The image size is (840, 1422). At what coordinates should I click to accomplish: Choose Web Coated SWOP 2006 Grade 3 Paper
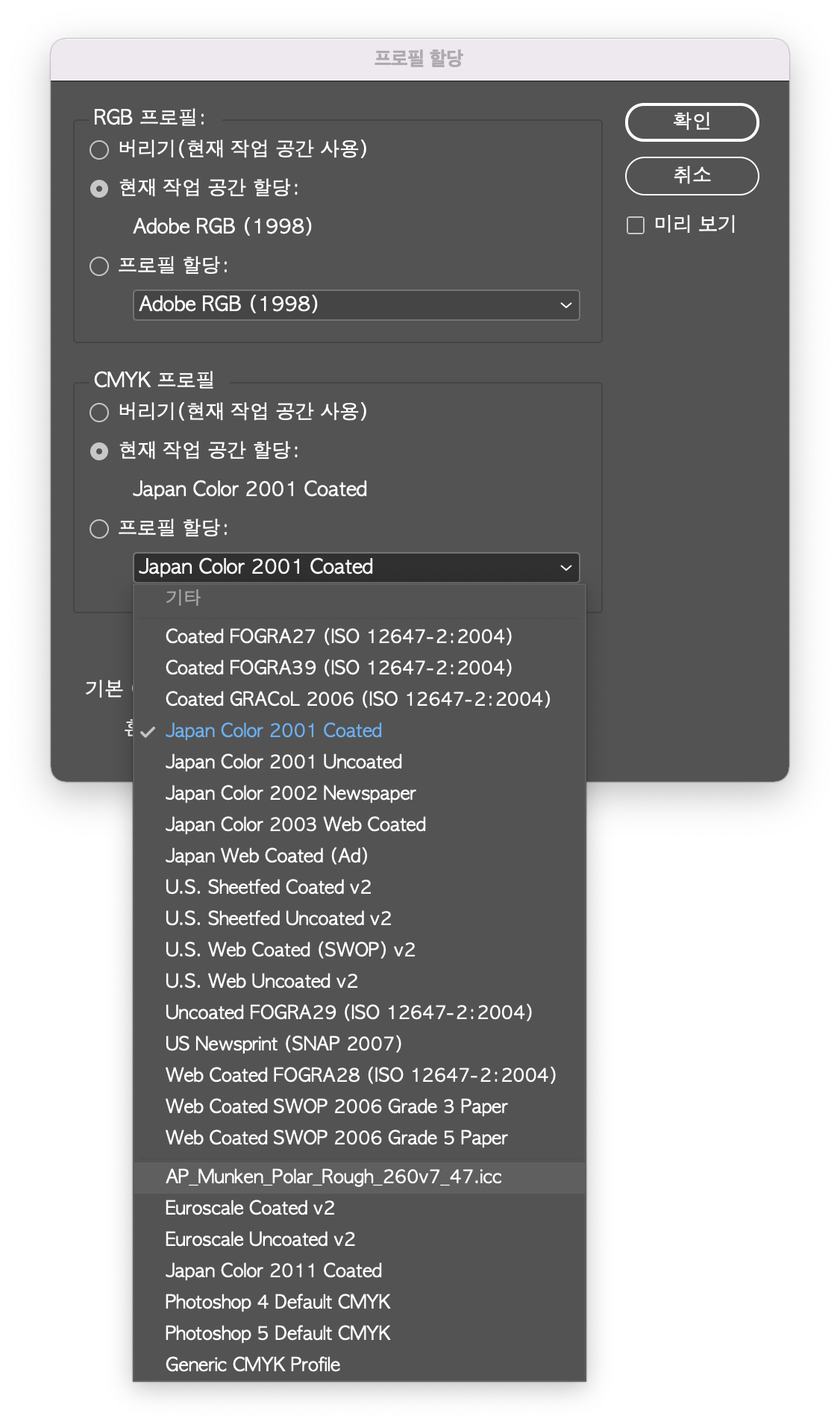pyautogui.click(x=360, y=1106)
